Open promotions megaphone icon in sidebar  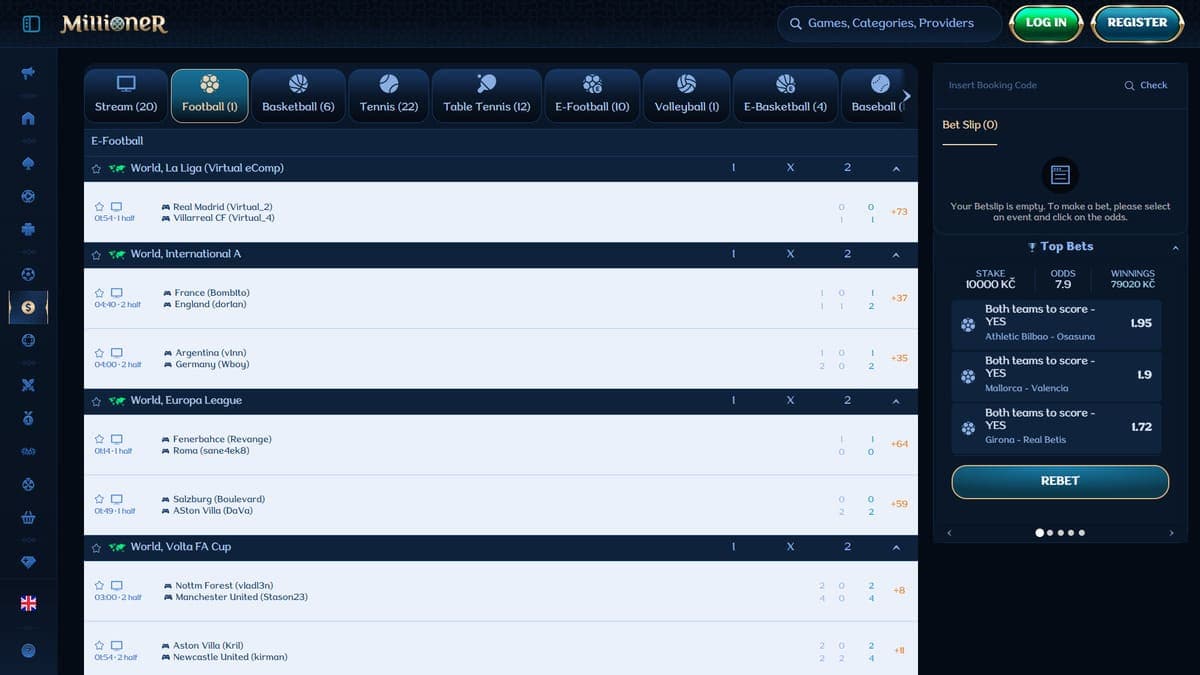[x=28, y=73]
